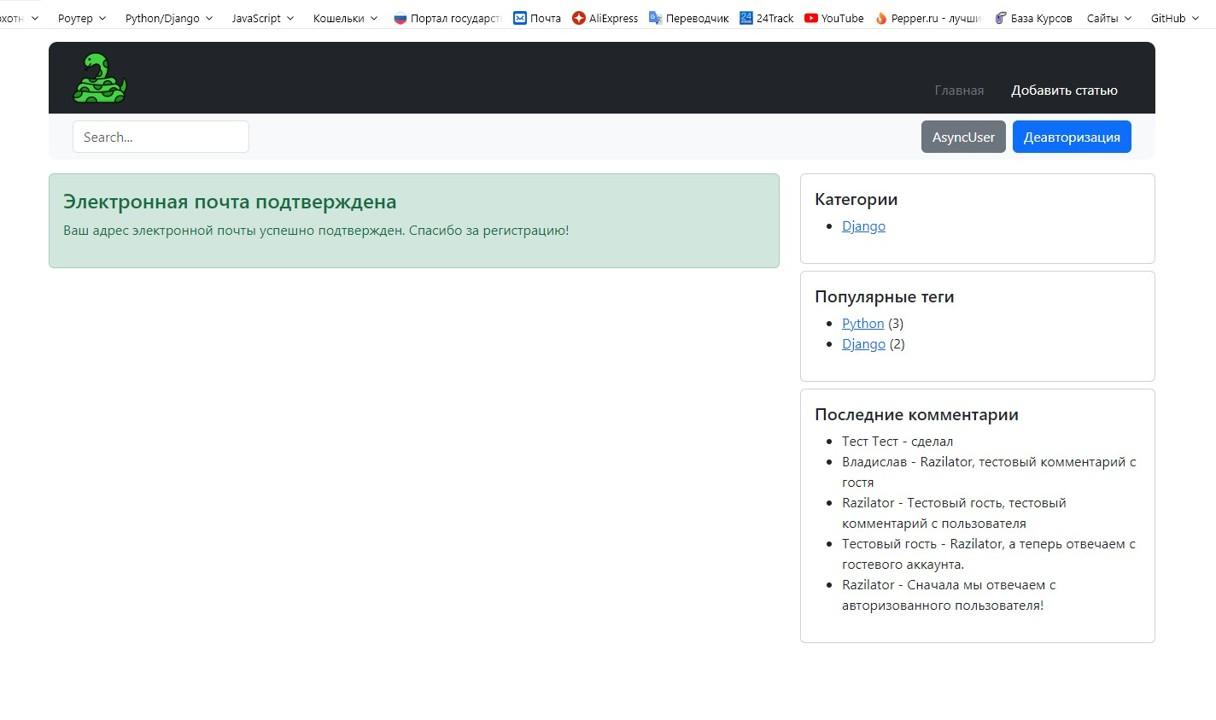Click the comment 'Razilator - Тестовый гость, тестовый'
Screen dimensions: 1216x720
[x=954, y=513]
